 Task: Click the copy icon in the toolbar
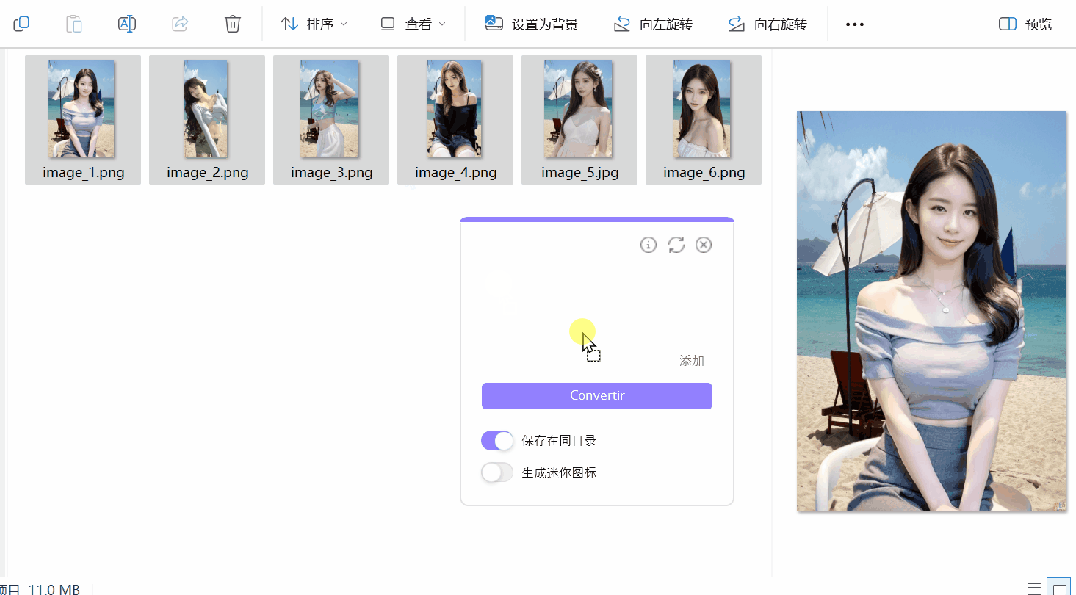click(x=21, y=24)
